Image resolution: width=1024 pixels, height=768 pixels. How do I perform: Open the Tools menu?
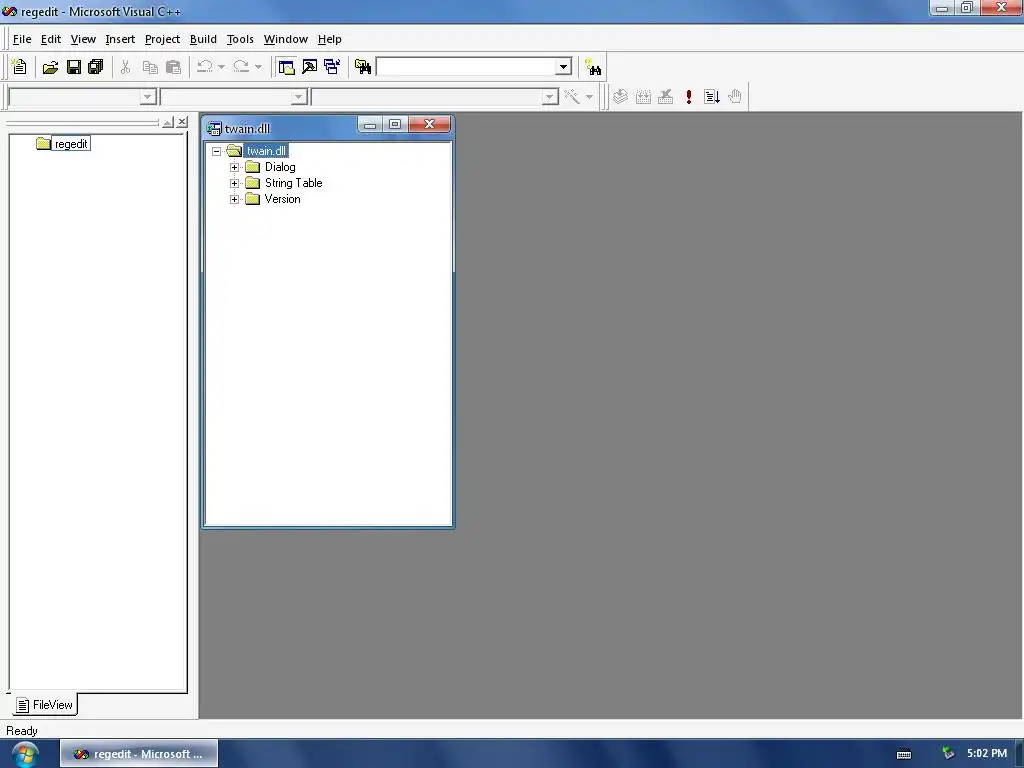[x=240, y=39]
